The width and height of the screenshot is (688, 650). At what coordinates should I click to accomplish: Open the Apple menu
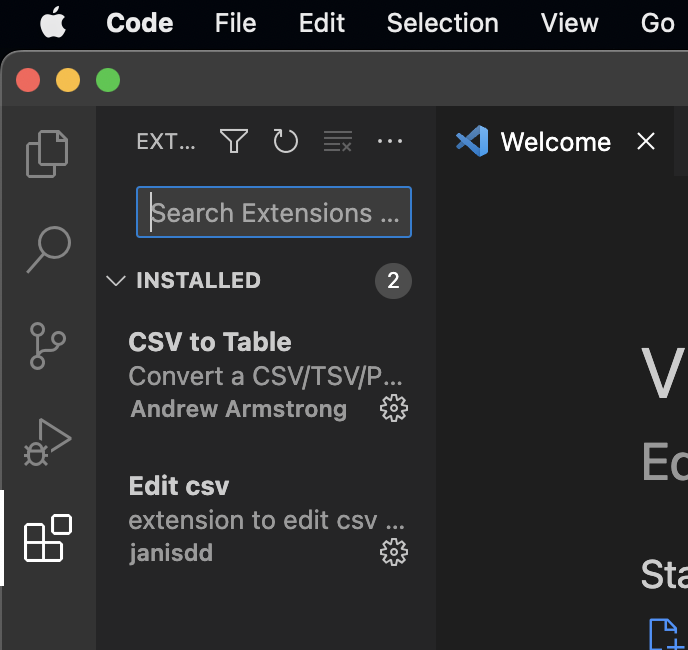pos(53,23)
